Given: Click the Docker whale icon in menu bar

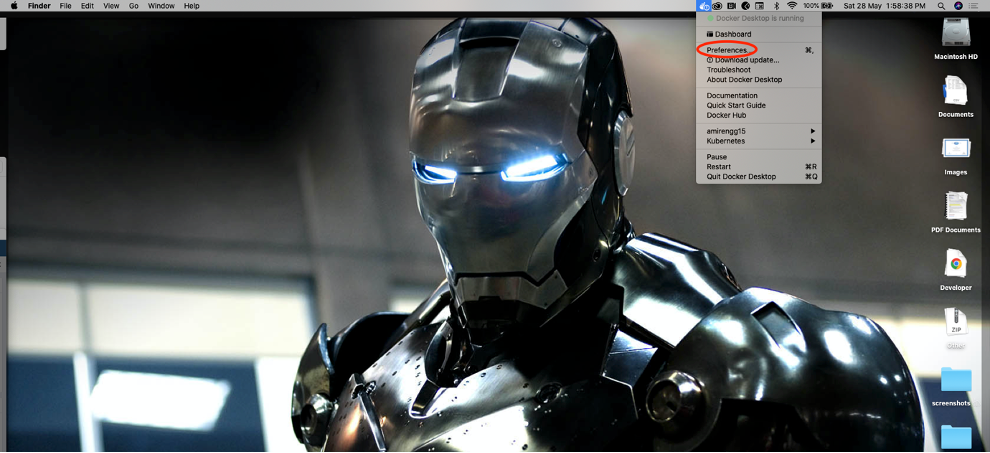Looking at the screenshot, I should point(704,6).
